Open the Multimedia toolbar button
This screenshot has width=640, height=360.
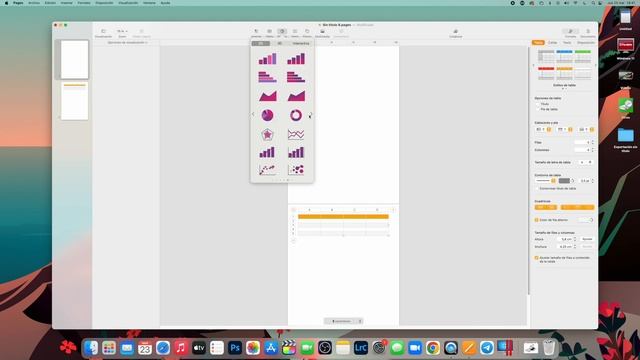(322, 33)
